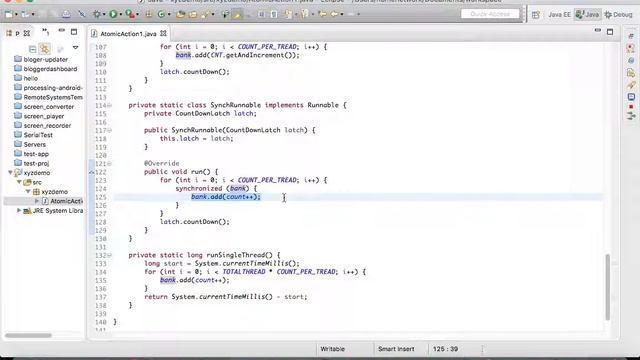Screen dimensions: 640x360
Task: Select the AtomicAction1.java editor tab
Action: pos(128,34)
